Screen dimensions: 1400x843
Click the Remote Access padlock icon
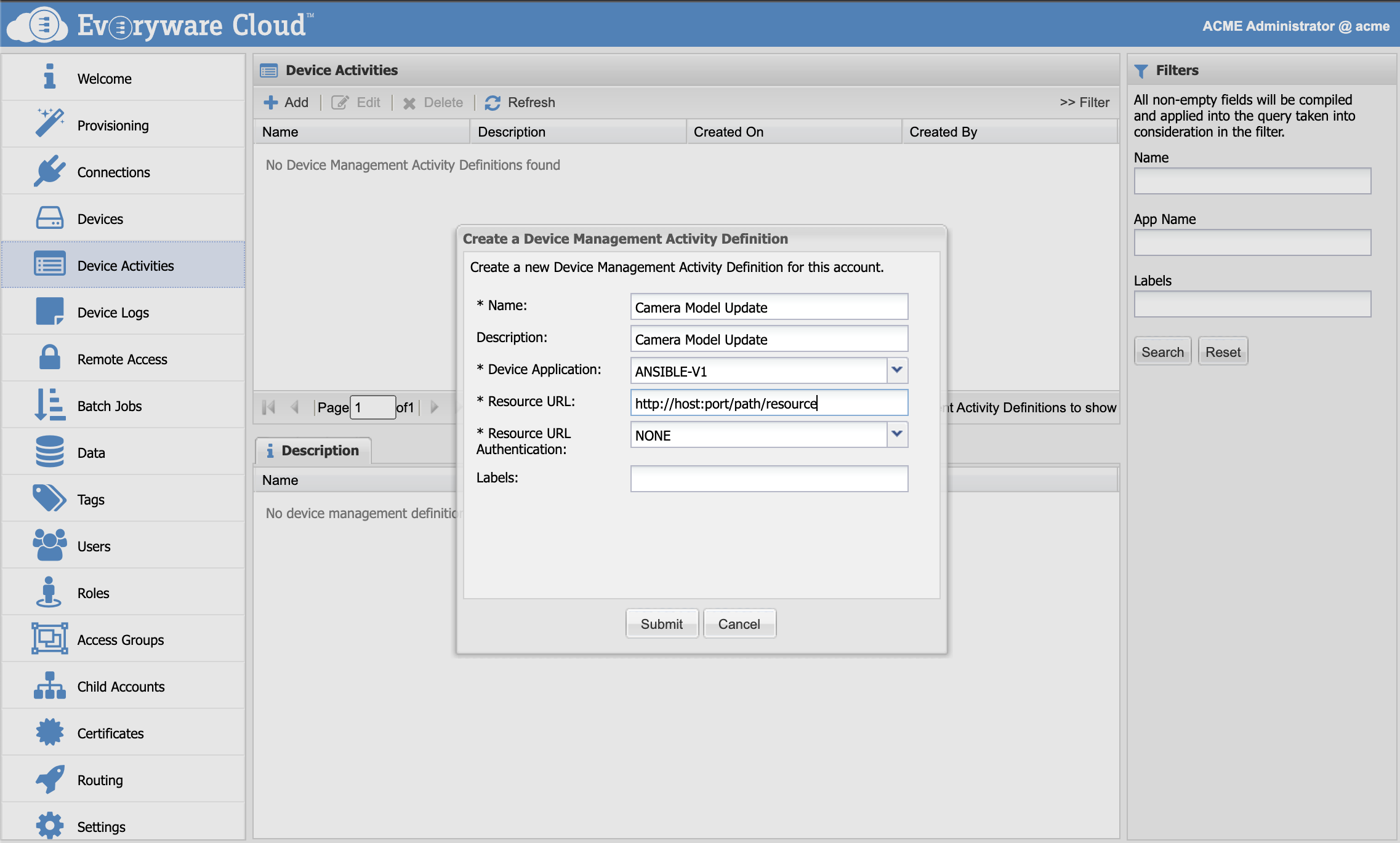point(49,358)
